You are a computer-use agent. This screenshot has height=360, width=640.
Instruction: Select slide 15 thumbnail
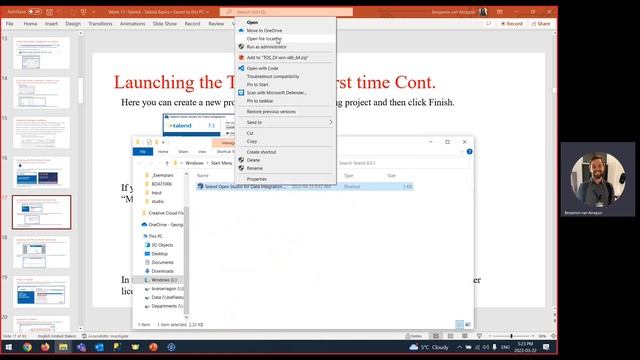pos(41,133)
